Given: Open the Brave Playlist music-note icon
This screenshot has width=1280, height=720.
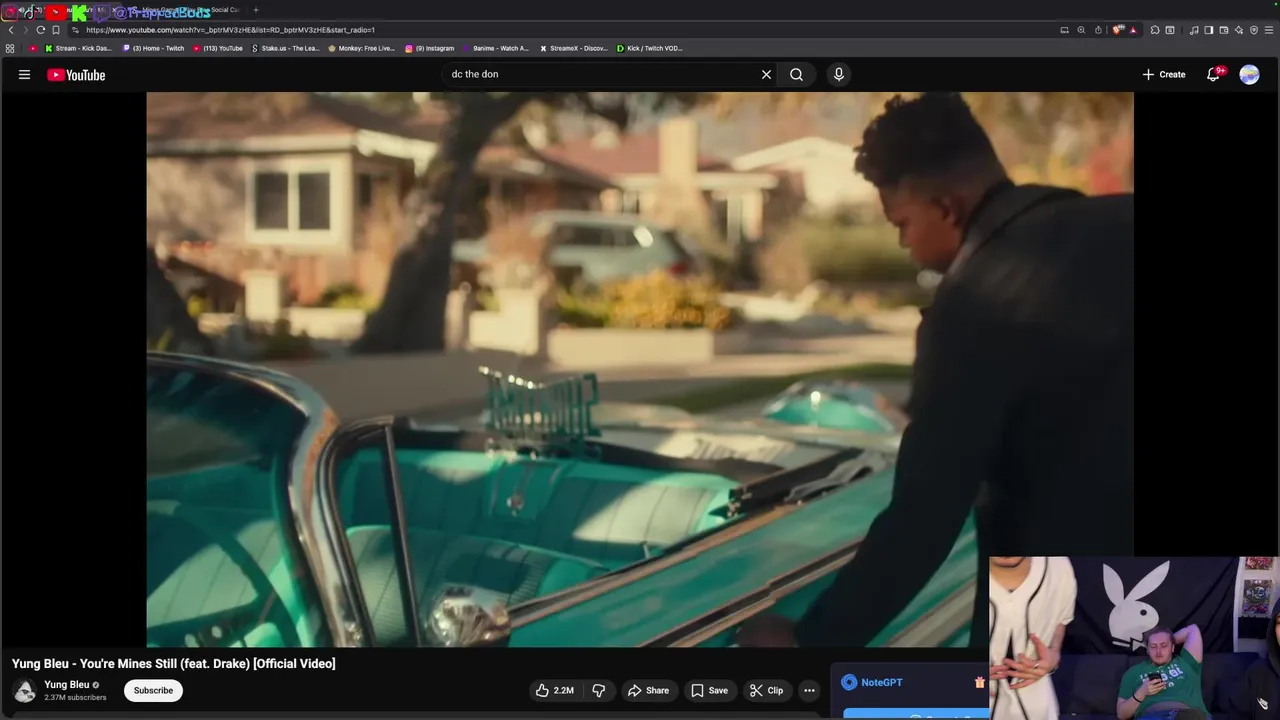Looking at the screenshot, I should [x=1194, y=30].
